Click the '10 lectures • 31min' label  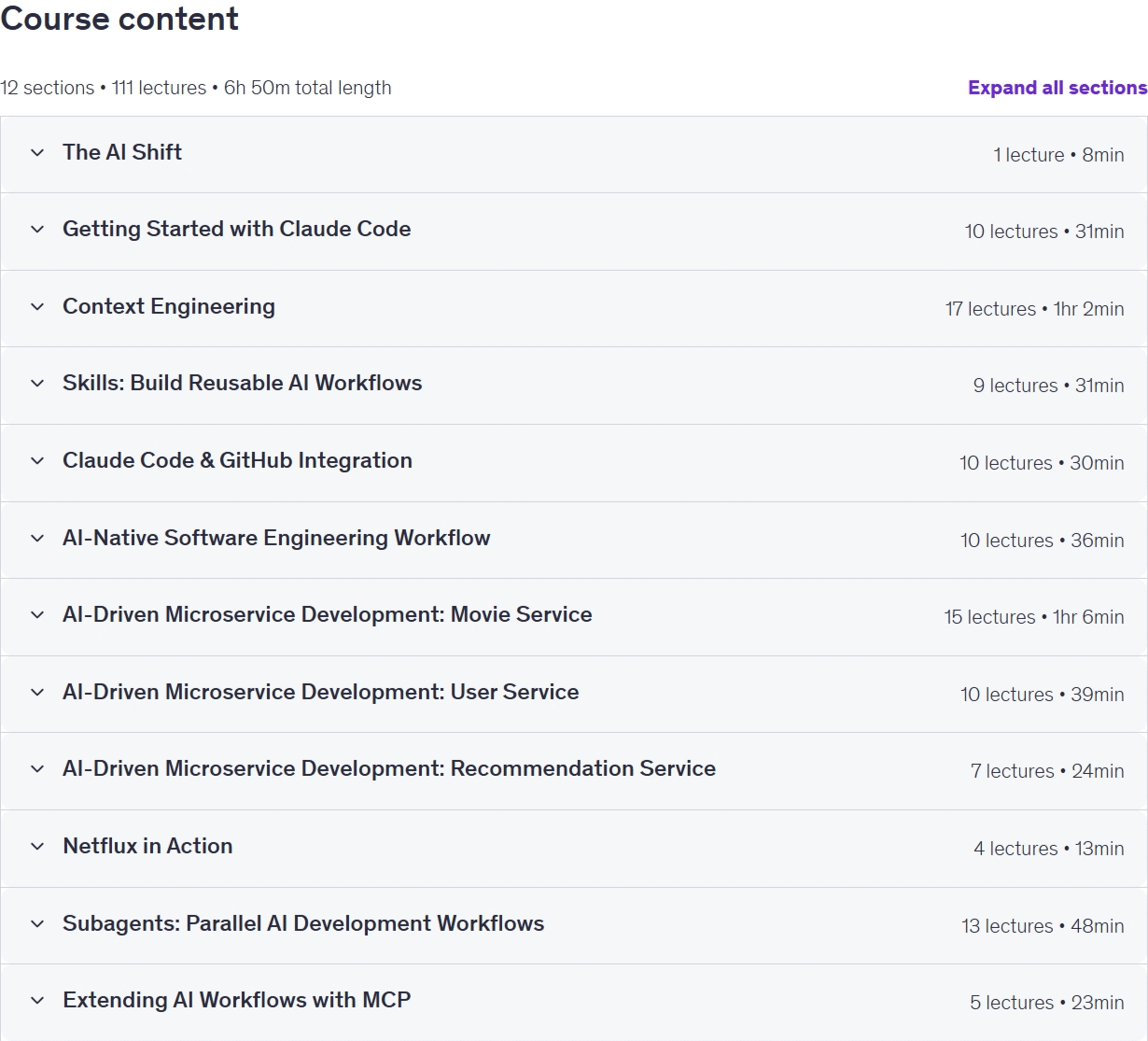1044,232
